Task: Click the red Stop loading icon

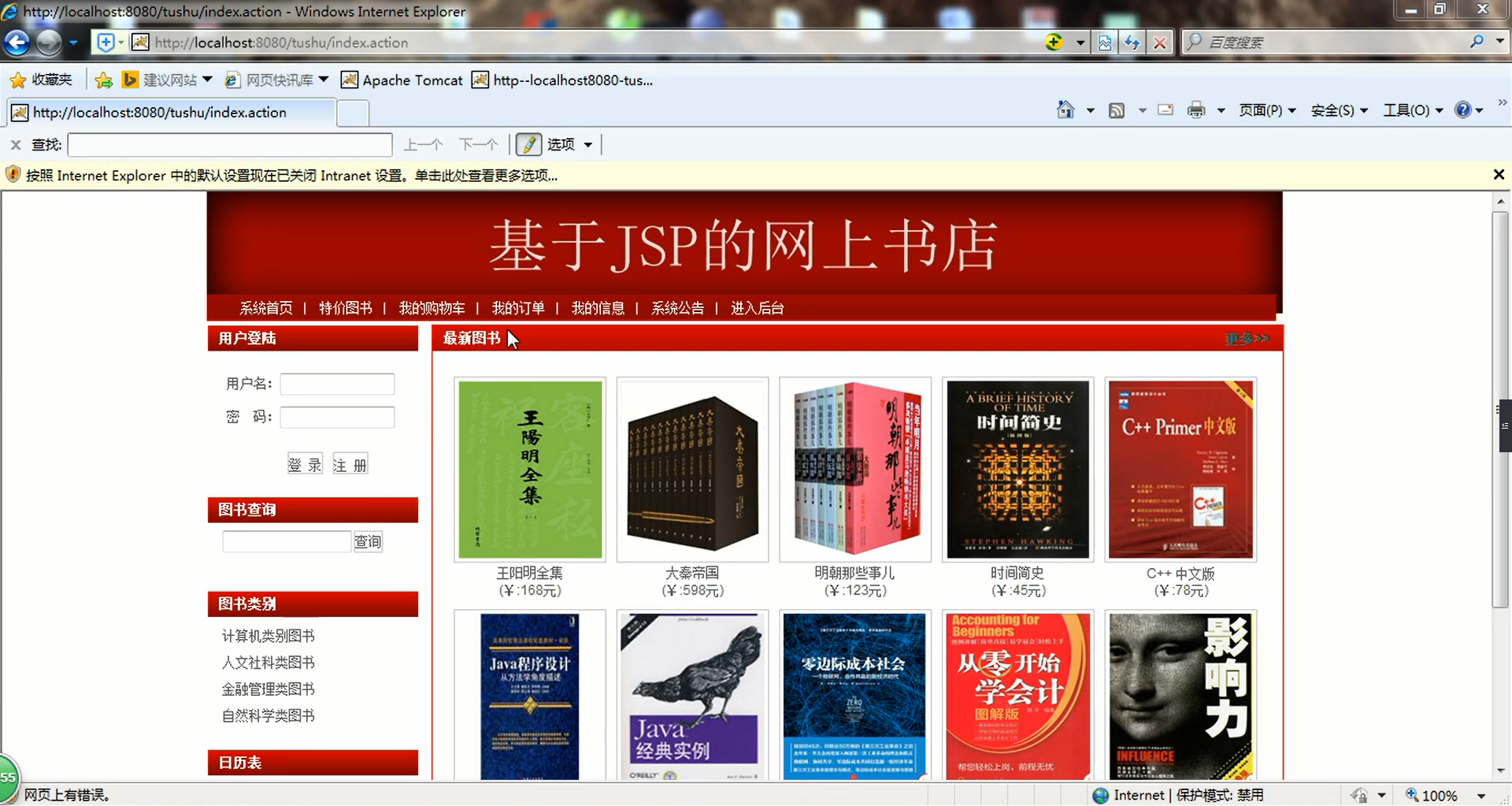Action: tap(1160, 43)
